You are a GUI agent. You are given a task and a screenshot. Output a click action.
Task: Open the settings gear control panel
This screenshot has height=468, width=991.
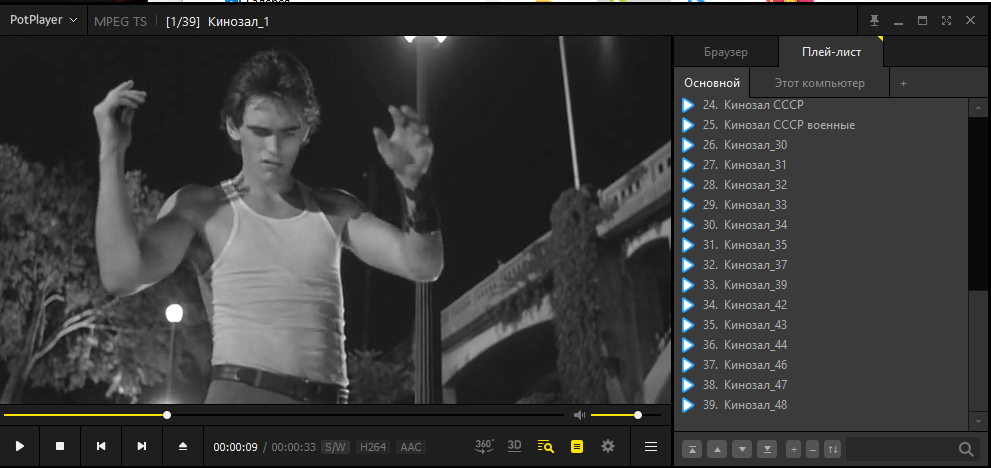tap(608, 446)
